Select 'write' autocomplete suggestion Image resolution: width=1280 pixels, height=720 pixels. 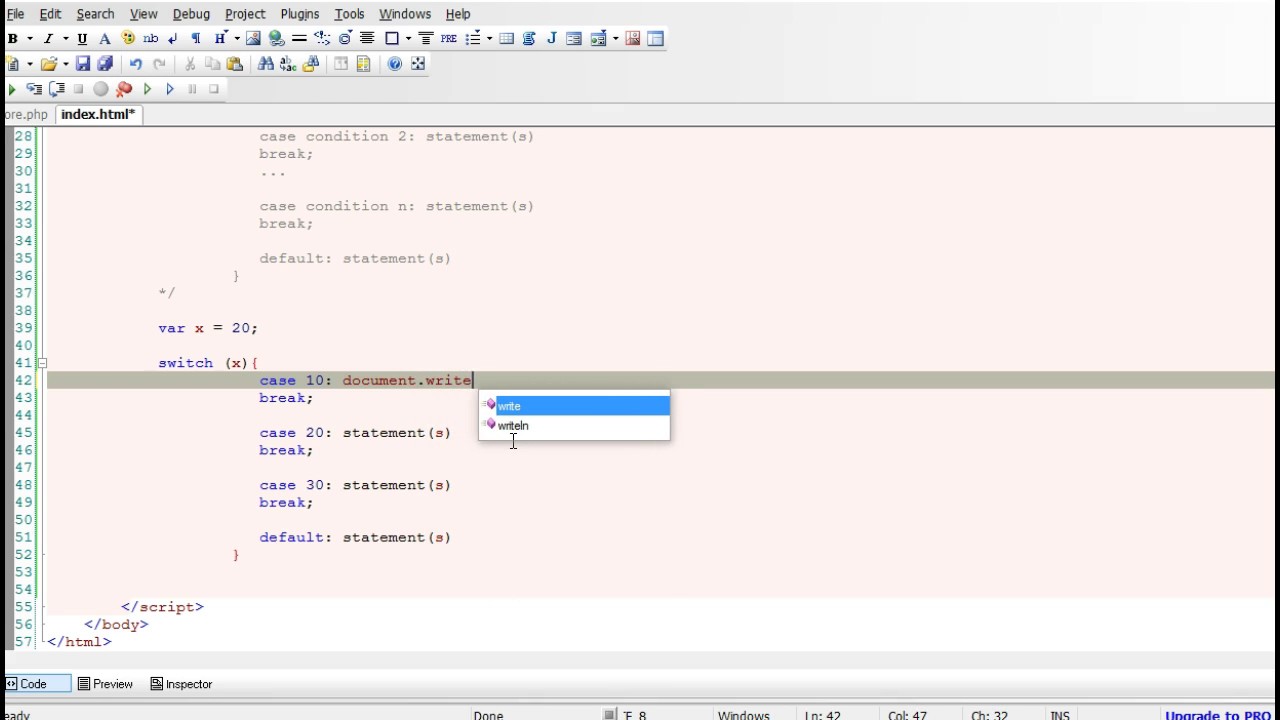[x=574, y=406]
